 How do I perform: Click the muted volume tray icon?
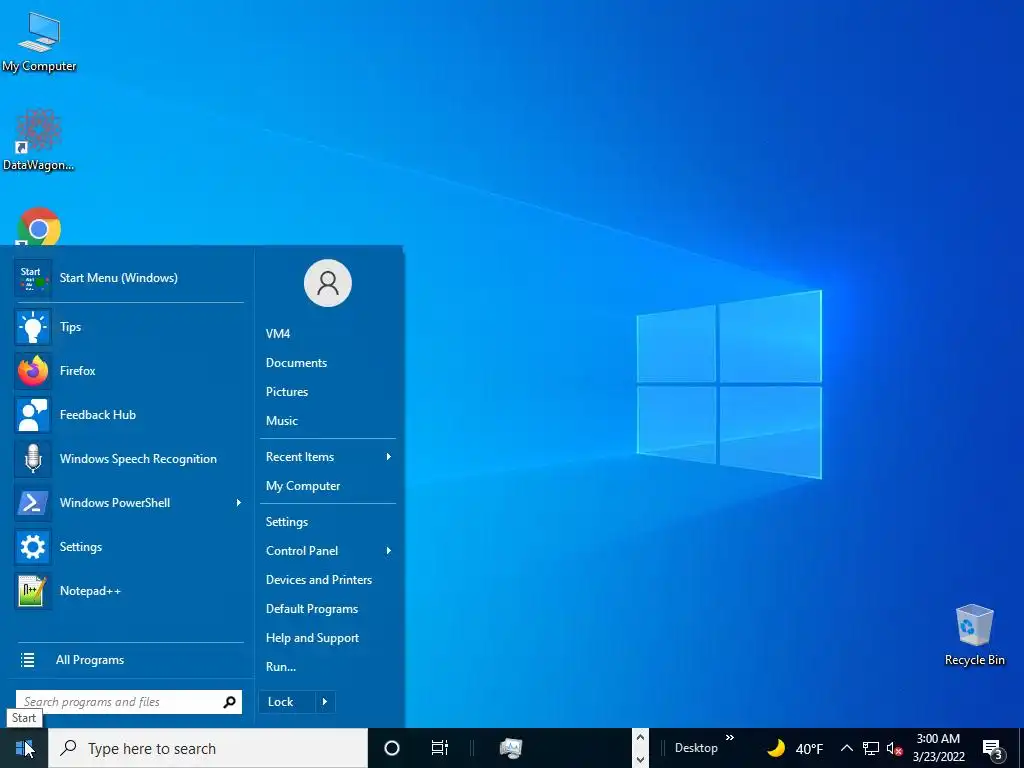coord(894,749)
